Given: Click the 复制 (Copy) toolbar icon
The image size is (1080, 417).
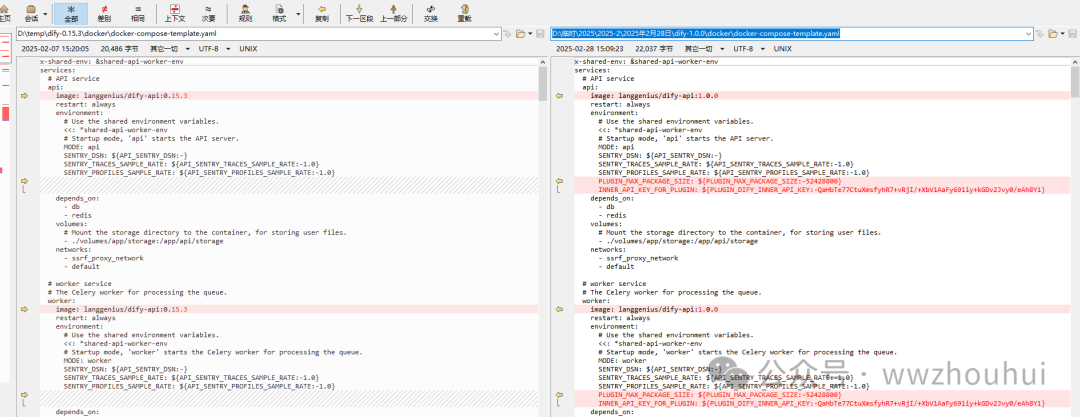Looking at the screenshot, I should click(321, 12).
